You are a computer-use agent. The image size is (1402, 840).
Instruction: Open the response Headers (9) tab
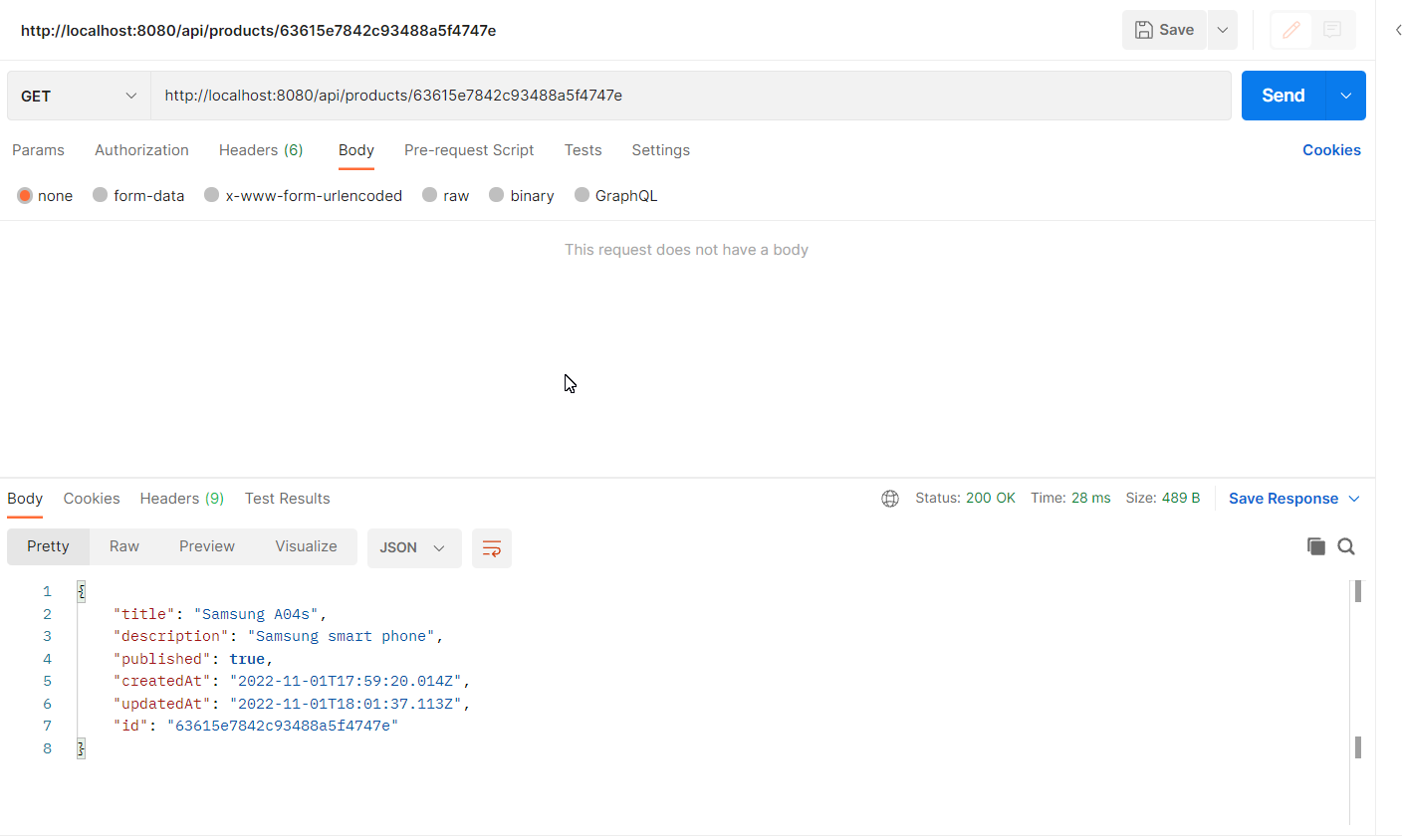point(182,499)
